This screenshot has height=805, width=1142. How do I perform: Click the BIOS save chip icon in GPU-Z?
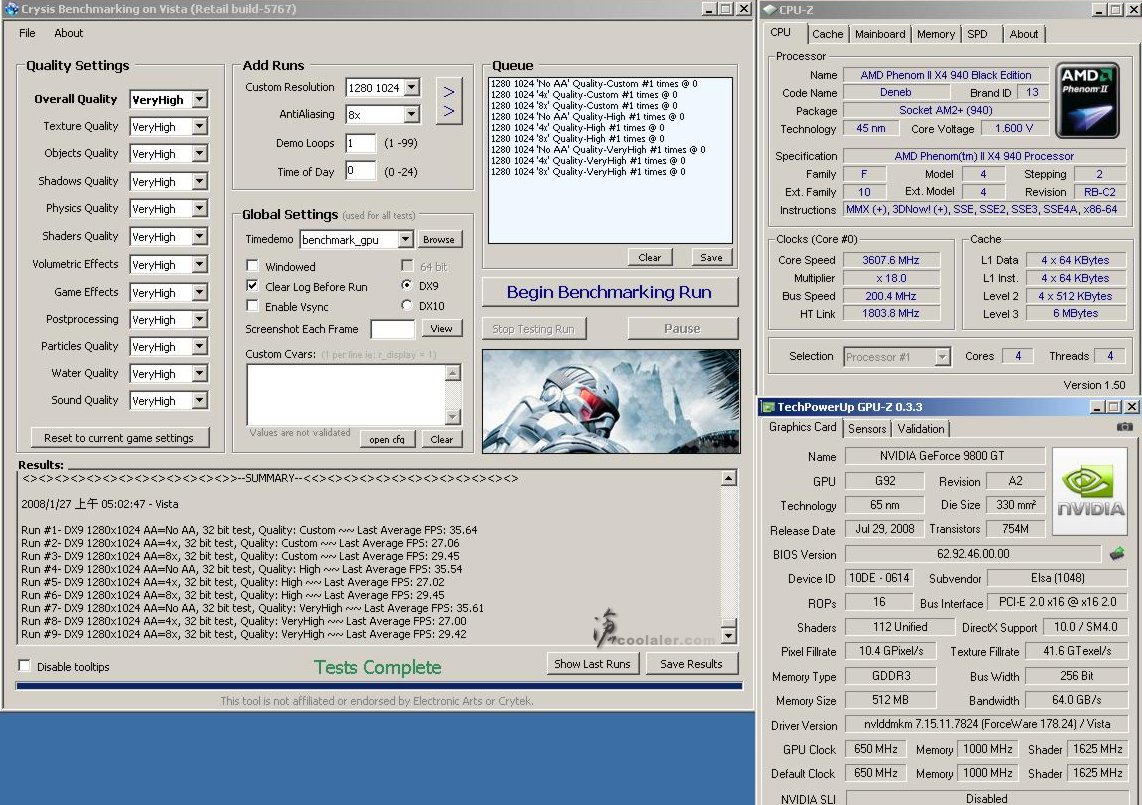(1117, 554)
